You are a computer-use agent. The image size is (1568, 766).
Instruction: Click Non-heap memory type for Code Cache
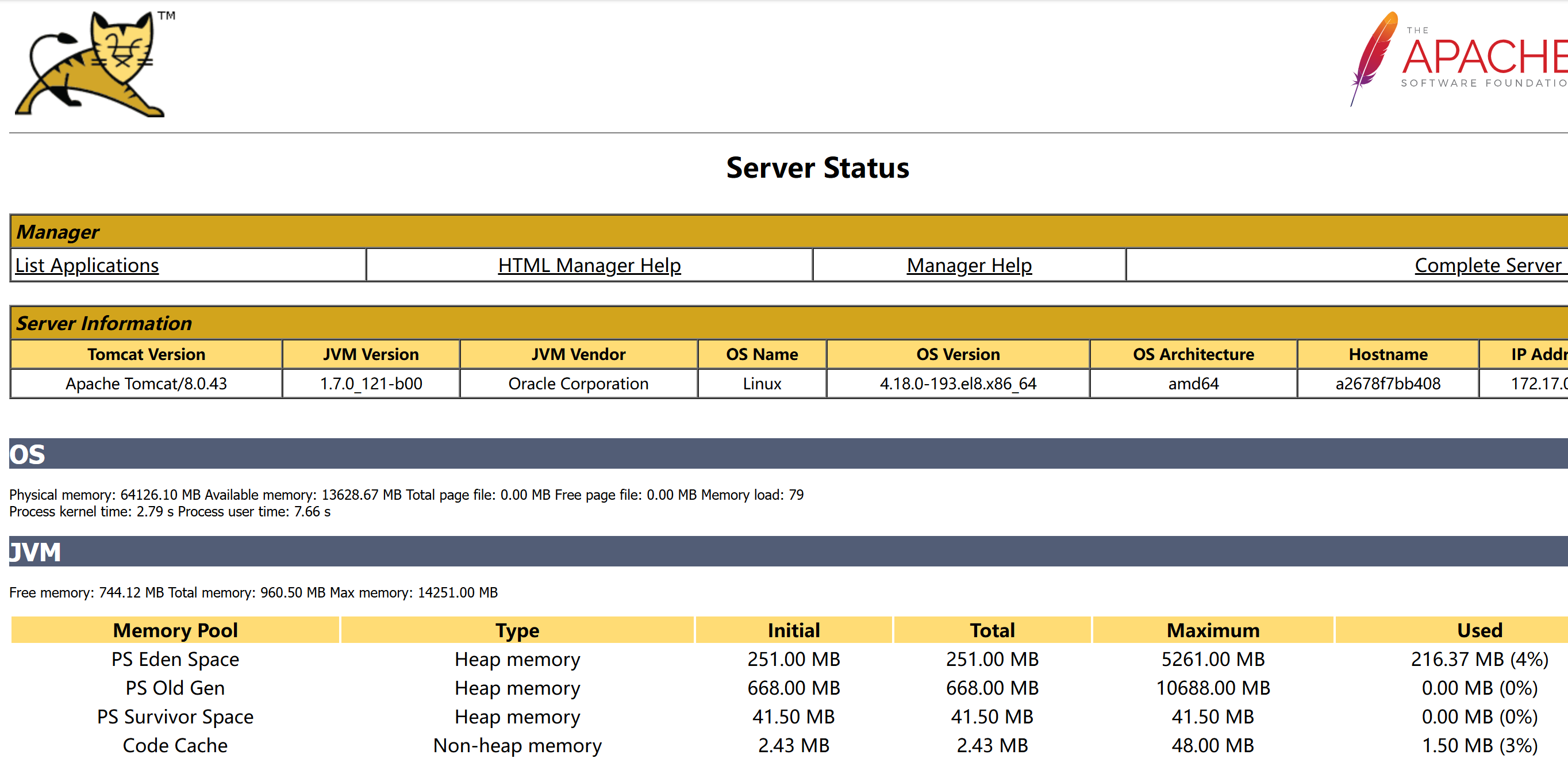517,745
